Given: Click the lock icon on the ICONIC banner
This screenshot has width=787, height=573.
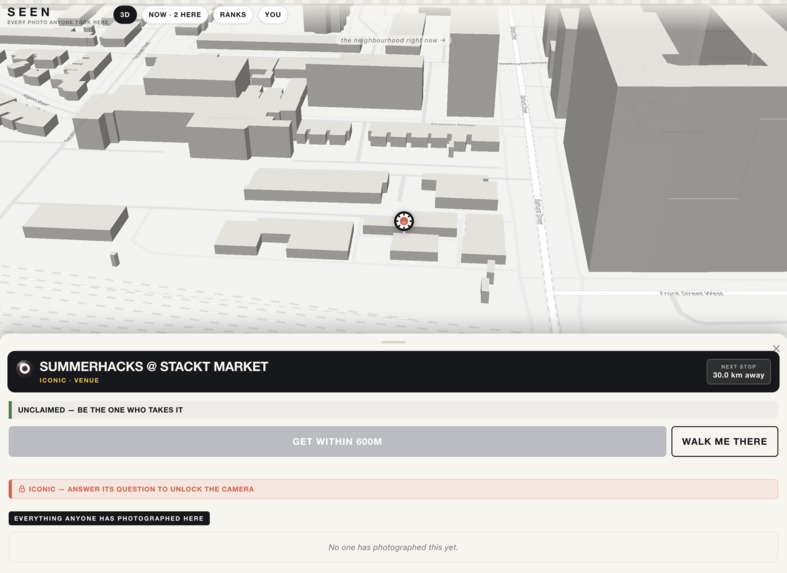Looking at the screenshot, I should pyautogui.click(x=22, y=489).
